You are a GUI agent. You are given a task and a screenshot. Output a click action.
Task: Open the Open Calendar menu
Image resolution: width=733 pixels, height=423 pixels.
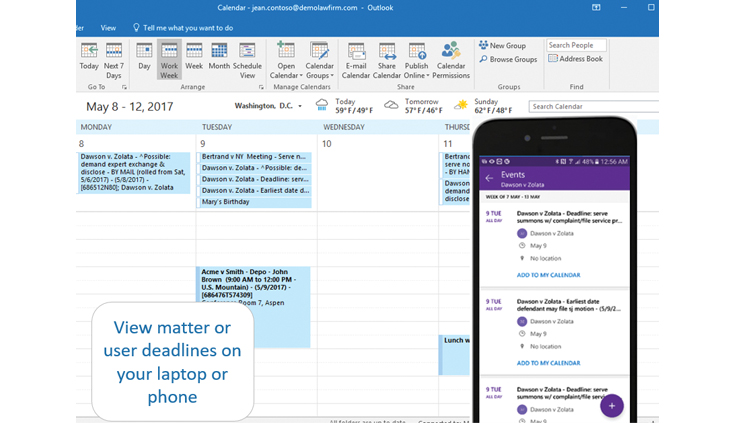coord(286,61)
